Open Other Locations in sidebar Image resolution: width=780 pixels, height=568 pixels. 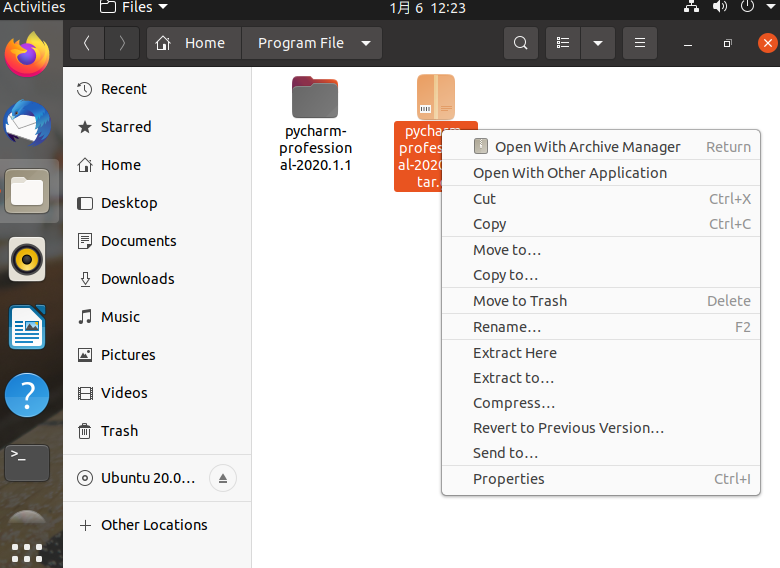pyautogui.click(x=157, y=525)
